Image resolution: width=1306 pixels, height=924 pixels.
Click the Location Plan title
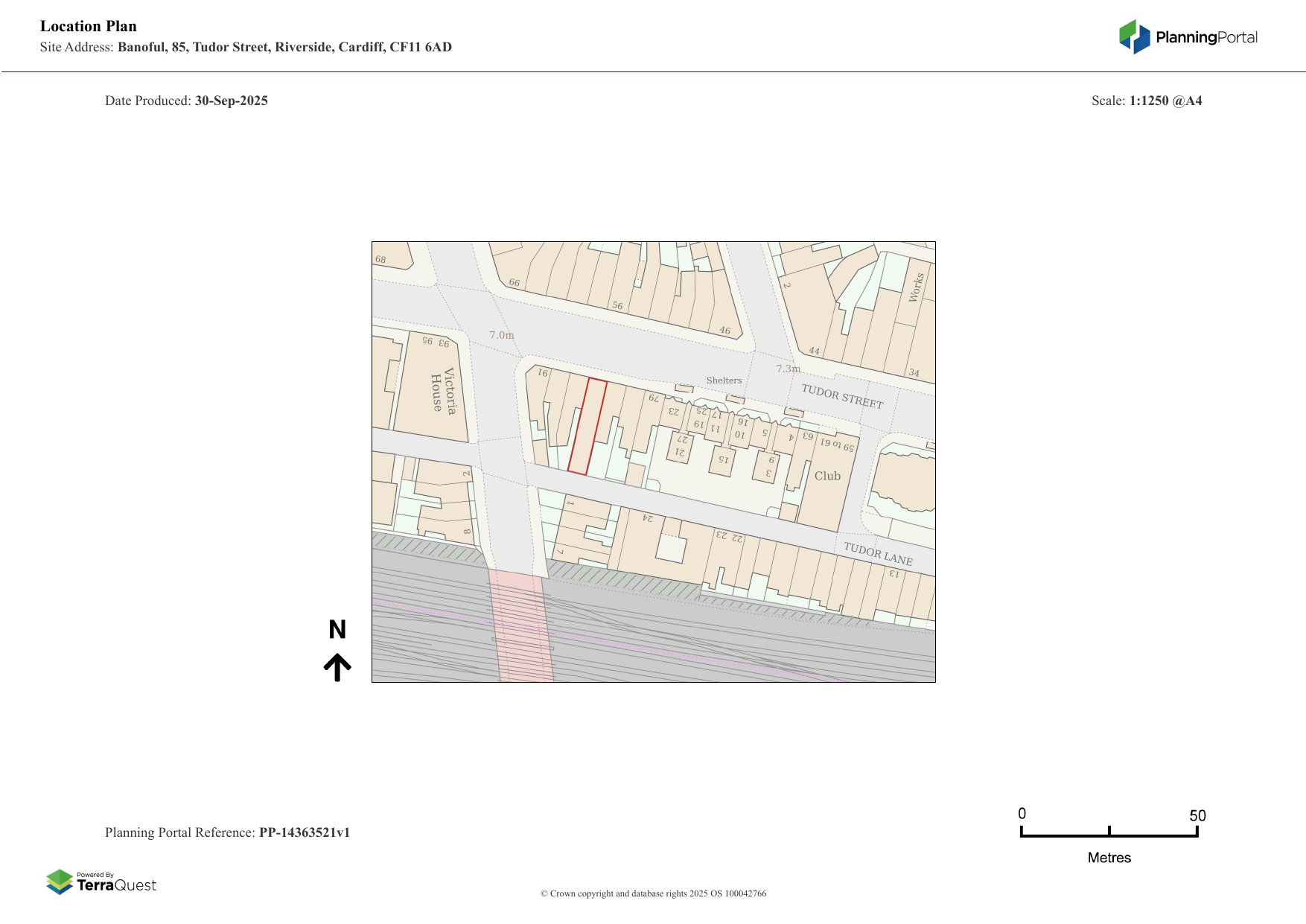88,26
